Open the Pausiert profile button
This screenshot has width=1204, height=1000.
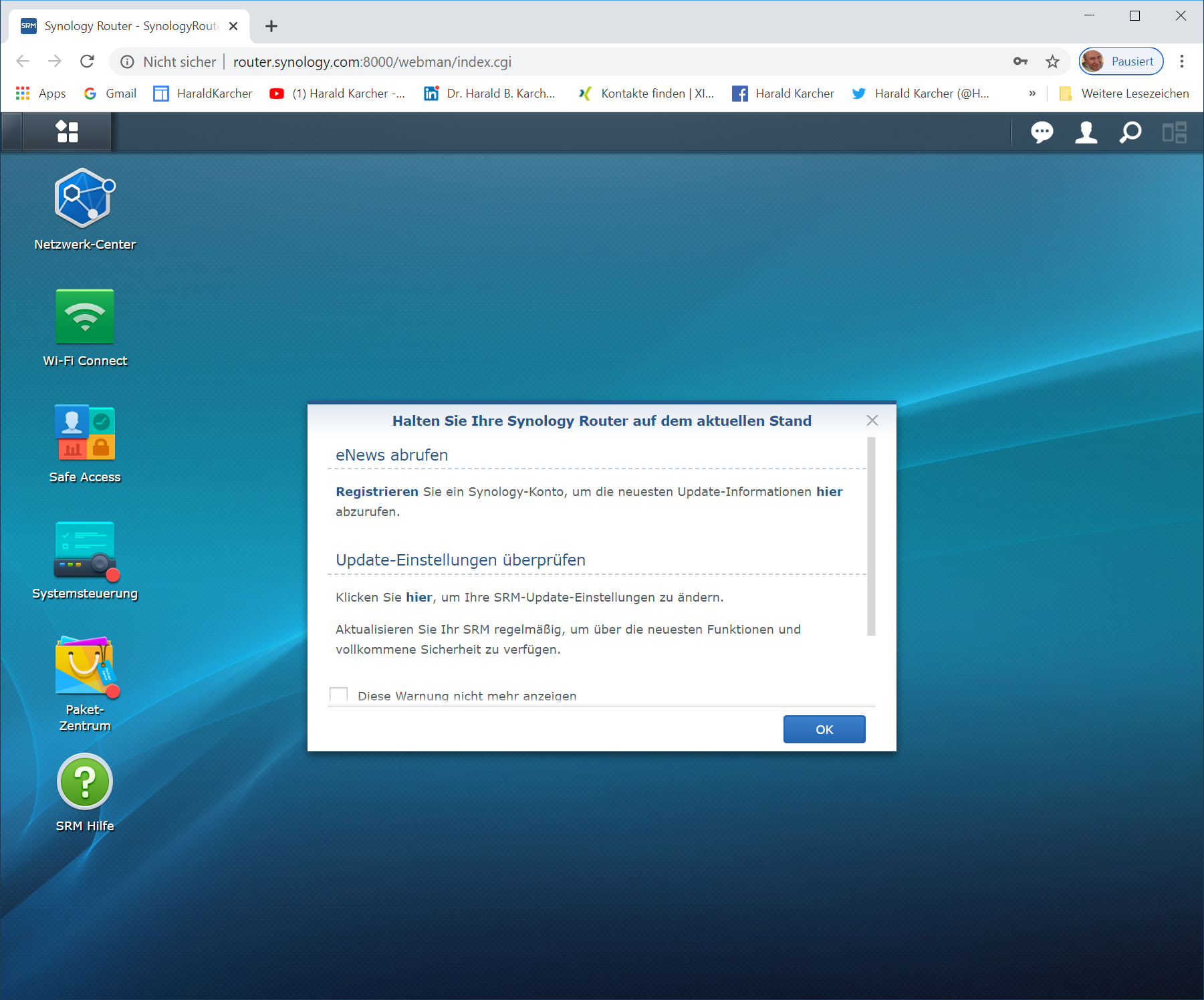coord(1121,61)
